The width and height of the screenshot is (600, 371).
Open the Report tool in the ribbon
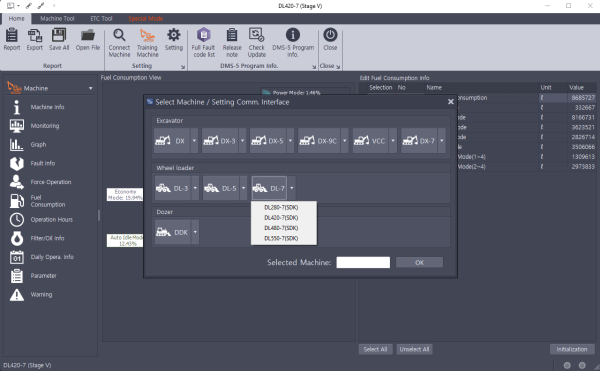pos(12,39)
